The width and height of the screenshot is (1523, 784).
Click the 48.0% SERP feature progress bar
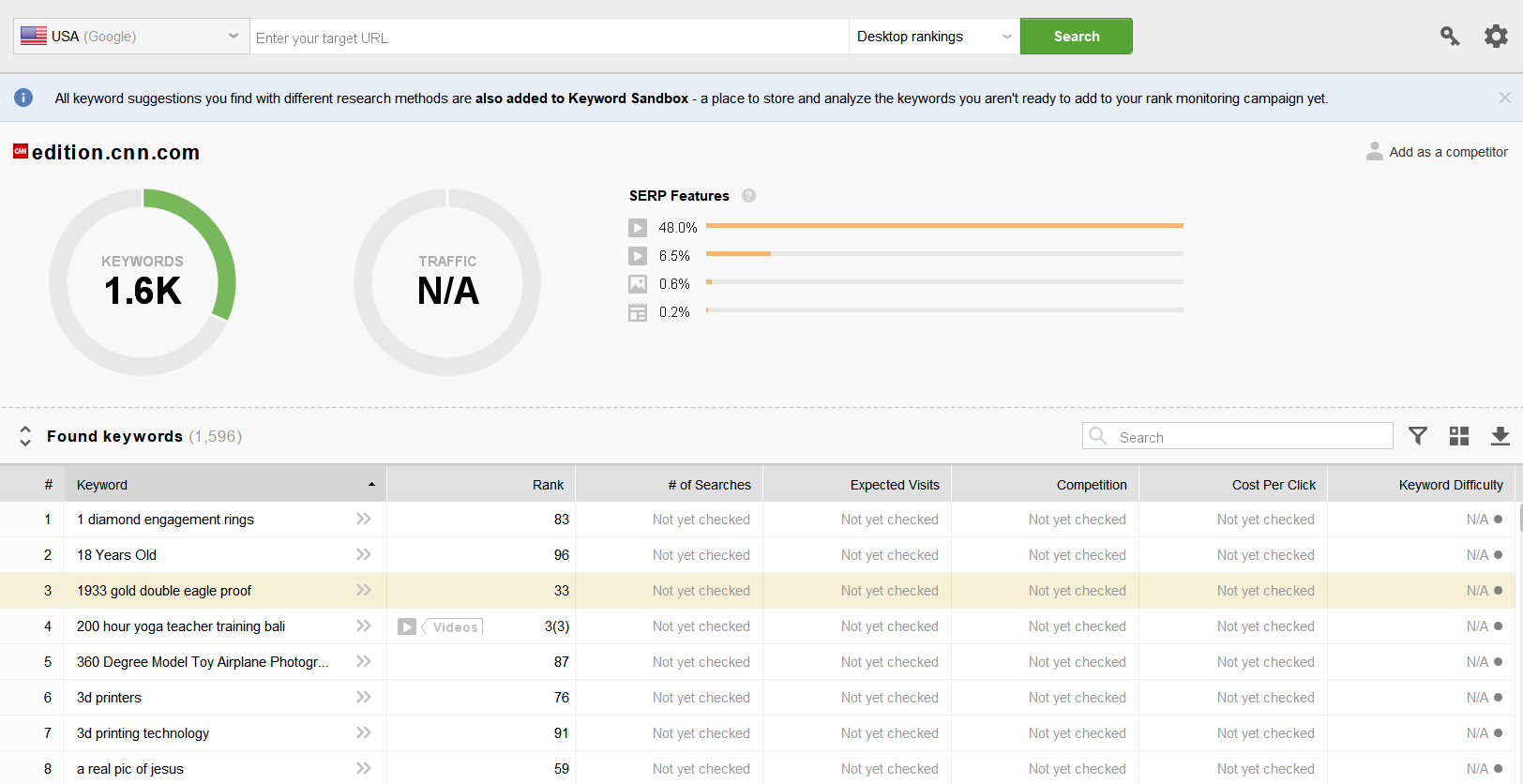coord(943,226)
